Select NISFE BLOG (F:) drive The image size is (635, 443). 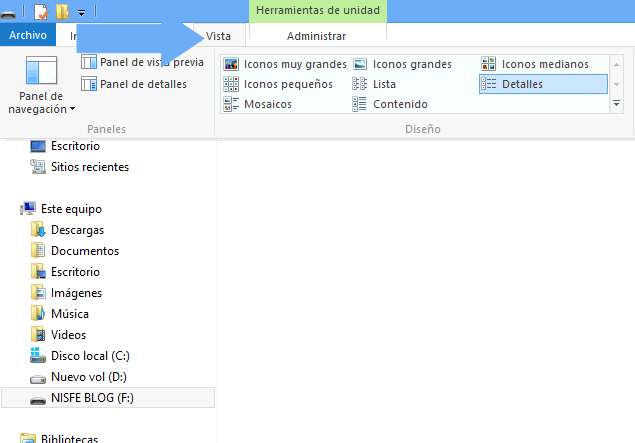pyautogui.click(x=108, y=398)
